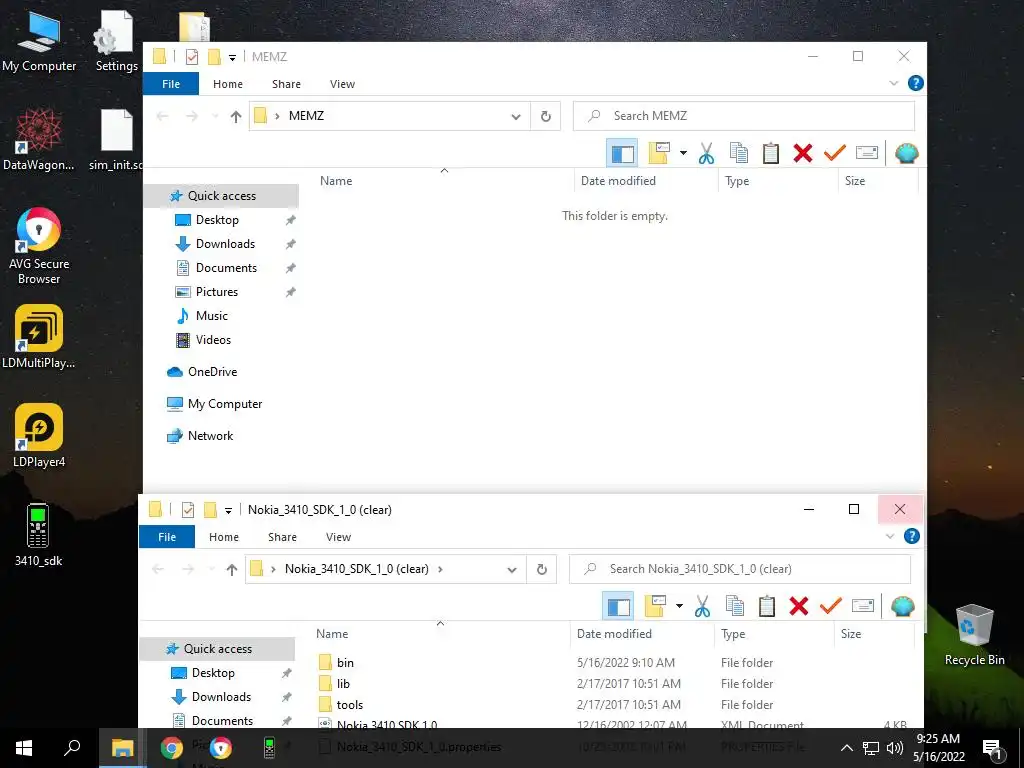Image resolution: width=1024 pixels, height=768 pixels.
Task: Open 3410_sdk desktop shortcut
Action: pos(39,534)
